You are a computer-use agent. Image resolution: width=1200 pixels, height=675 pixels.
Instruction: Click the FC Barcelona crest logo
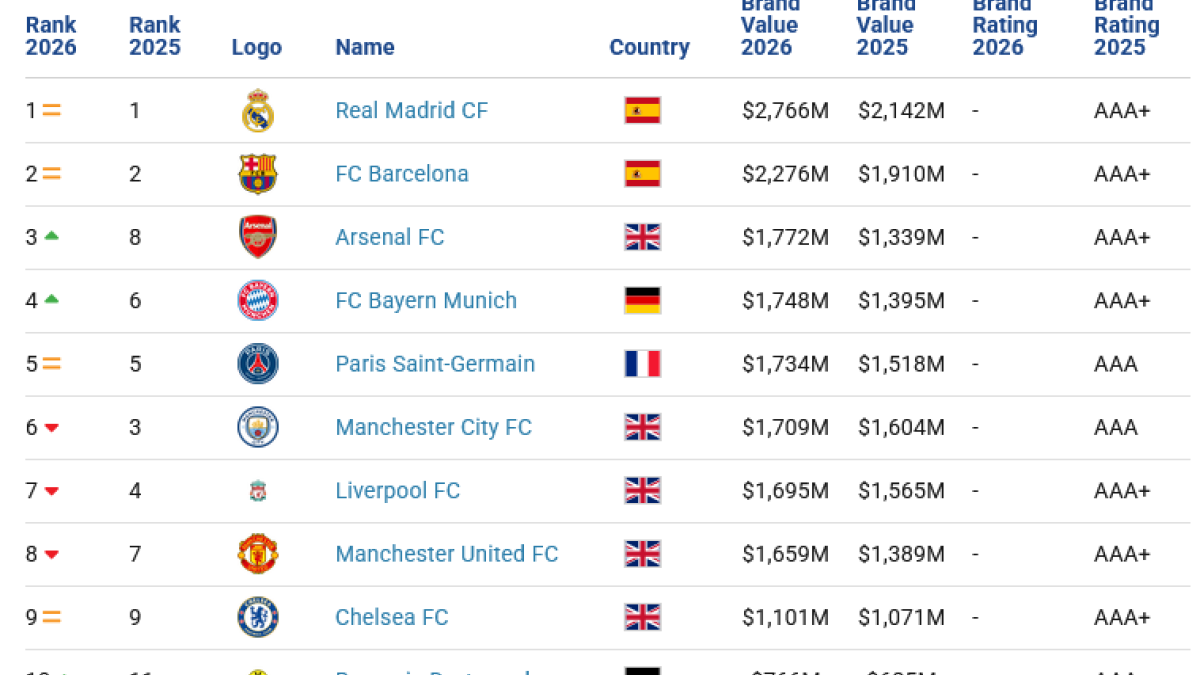[x=258, y=174]
